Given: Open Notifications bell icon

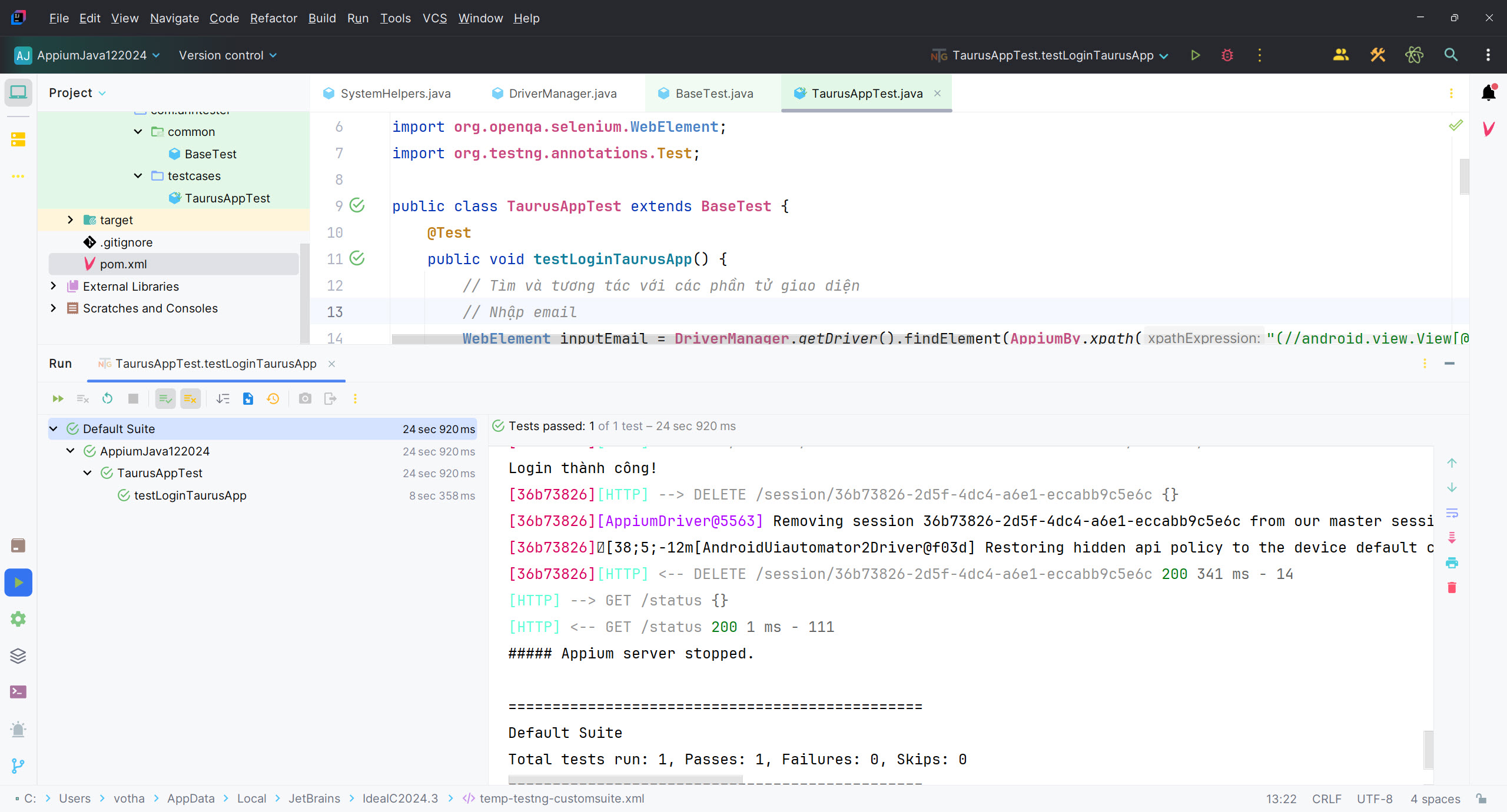Looking at the screenshot, I should click(x=1488, y=93).
